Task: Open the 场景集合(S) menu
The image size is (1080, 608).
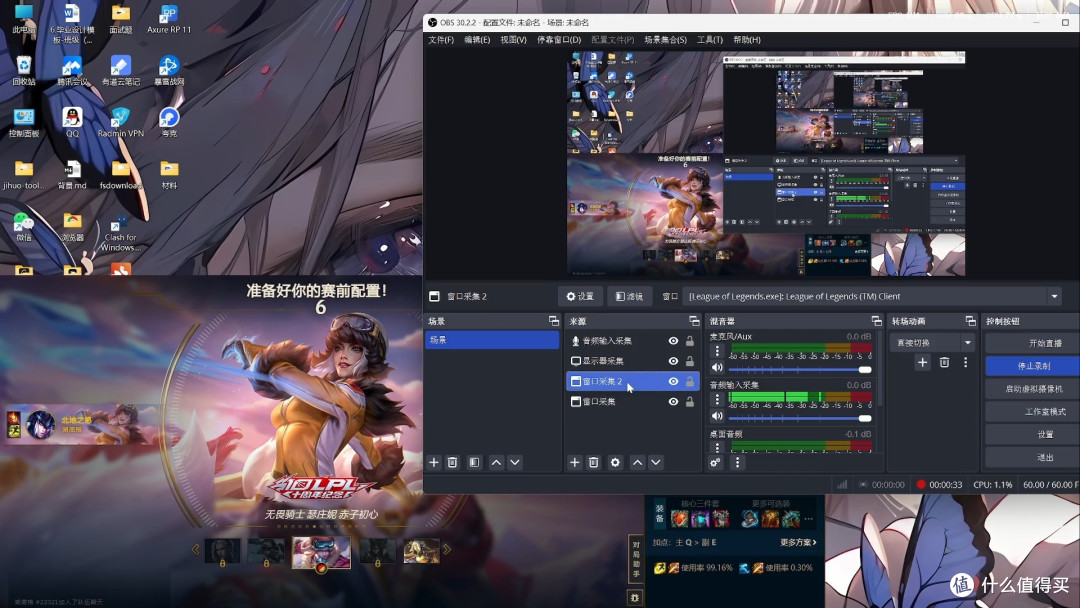Action: point(665,40)
